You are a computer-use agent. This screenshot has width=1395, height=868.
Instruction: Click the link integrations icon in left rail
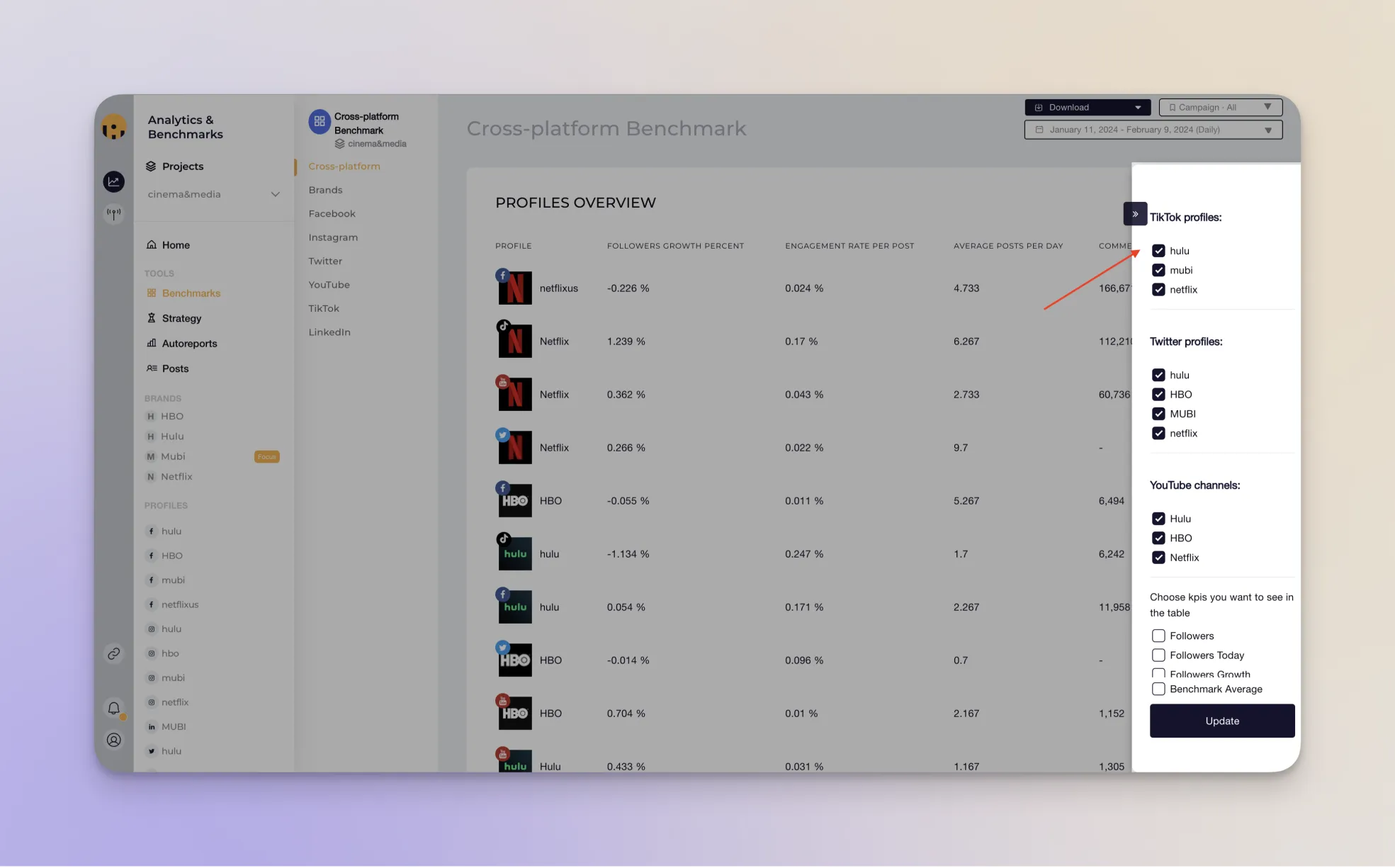113,653
